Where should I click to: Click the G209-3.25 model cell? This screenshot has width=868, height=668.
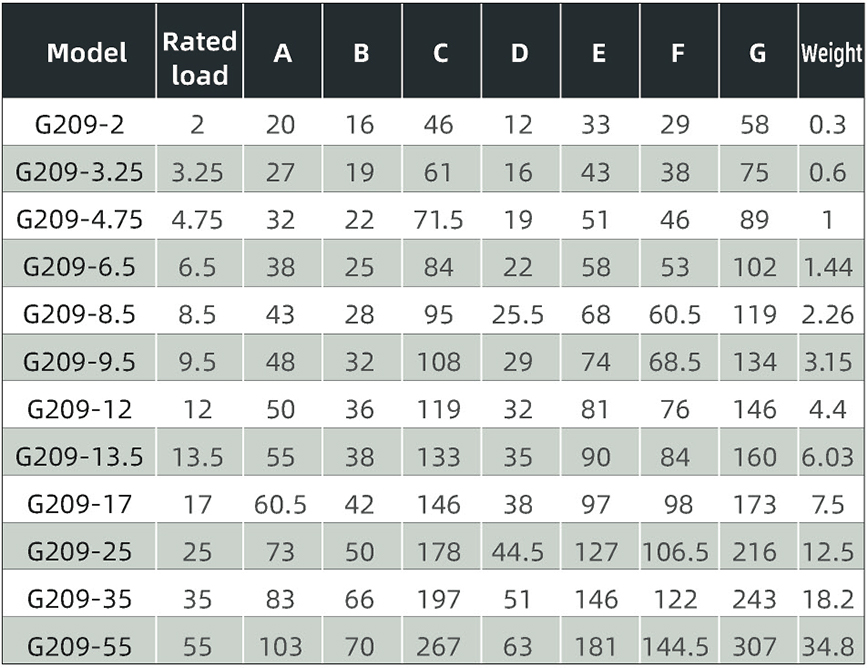point(79,172)
